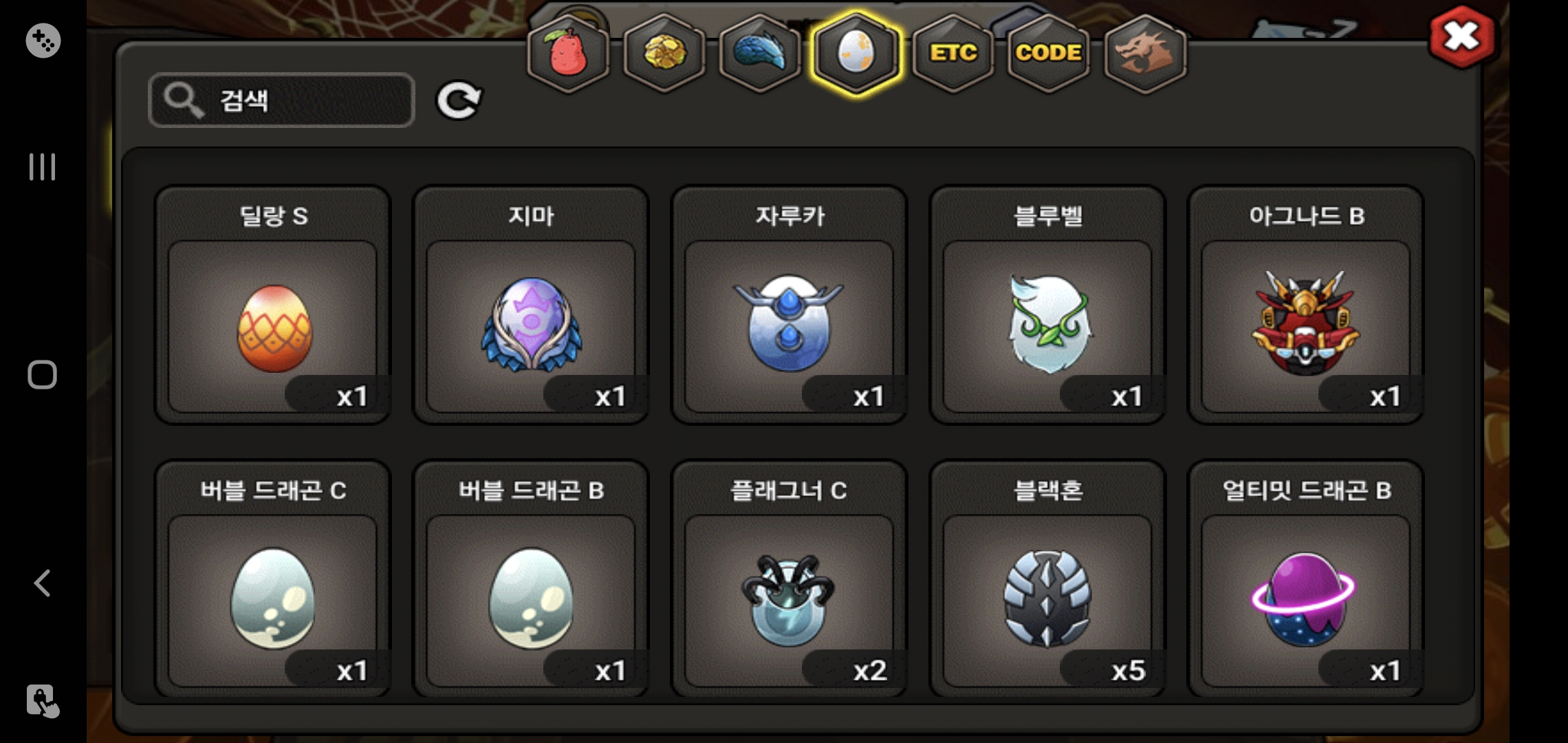Image resolution: width=1568 pixels, height=743 pixels.
Task: Choose the 자루카 blue egg
Action: 790,305
